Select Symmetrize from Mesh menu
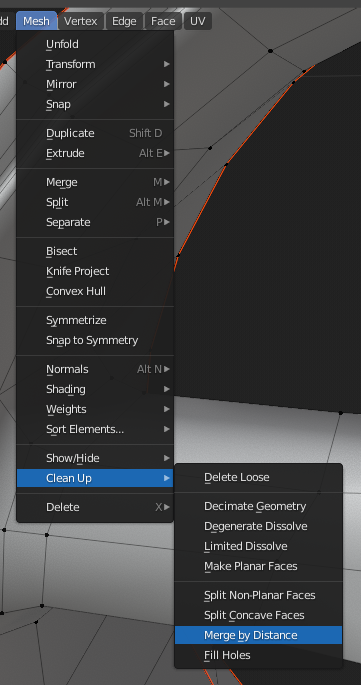This screenshot has width=361, height=685. (x=95, y=320)
